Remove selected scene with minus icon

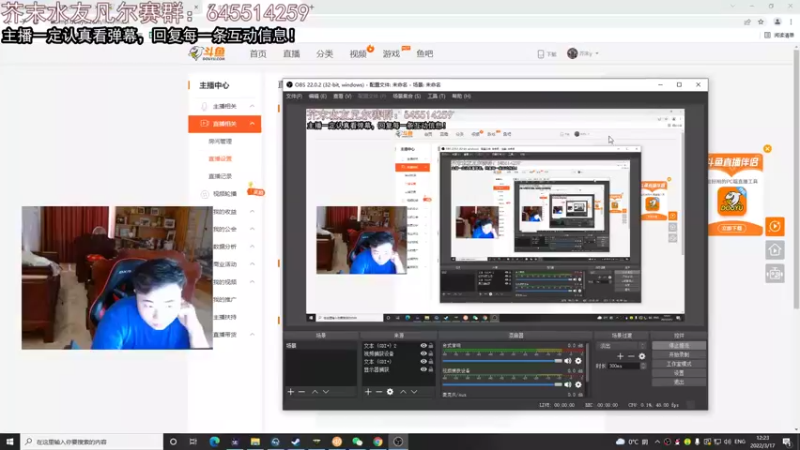[x=302, y=392]
